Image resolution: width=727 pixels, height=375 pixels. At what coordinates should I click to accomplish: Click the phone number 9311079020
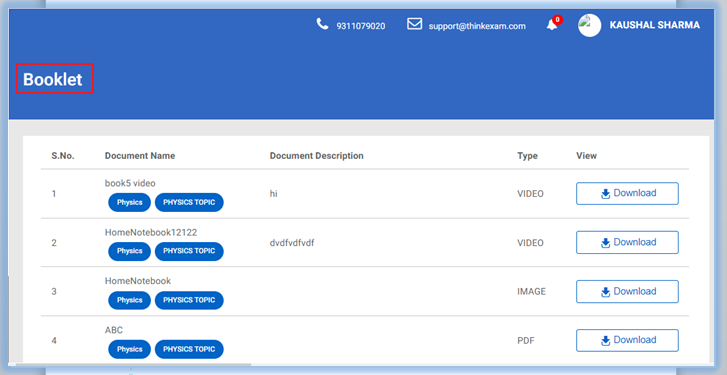click(x=361, y=26)
